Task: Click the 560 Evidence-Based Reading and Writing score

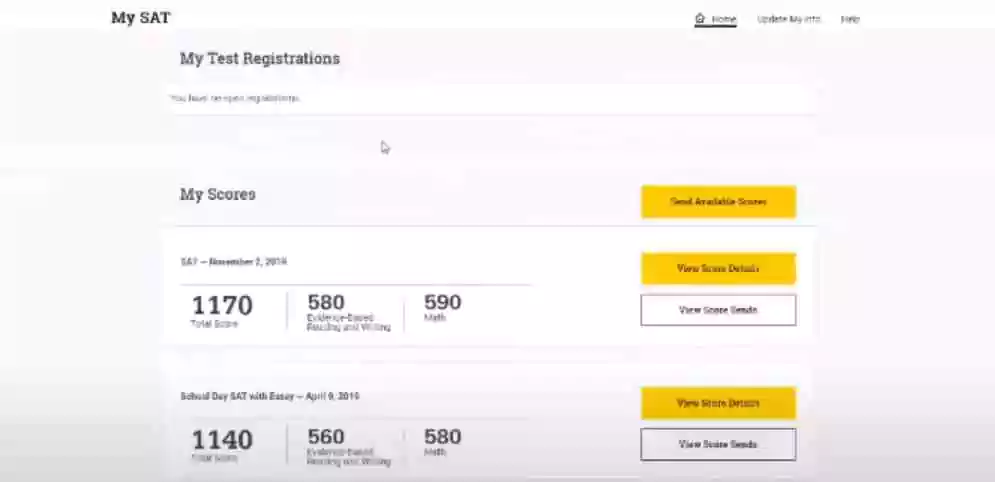Action: (326, 437)
